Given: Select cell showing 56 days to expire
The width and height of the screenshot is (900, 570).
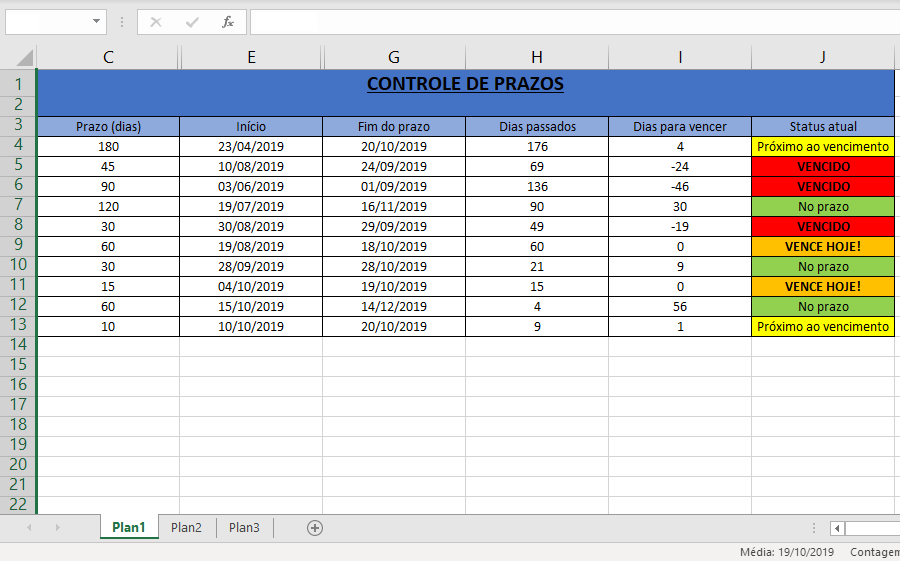Looking at the screenshot, I should coord(680,307).
